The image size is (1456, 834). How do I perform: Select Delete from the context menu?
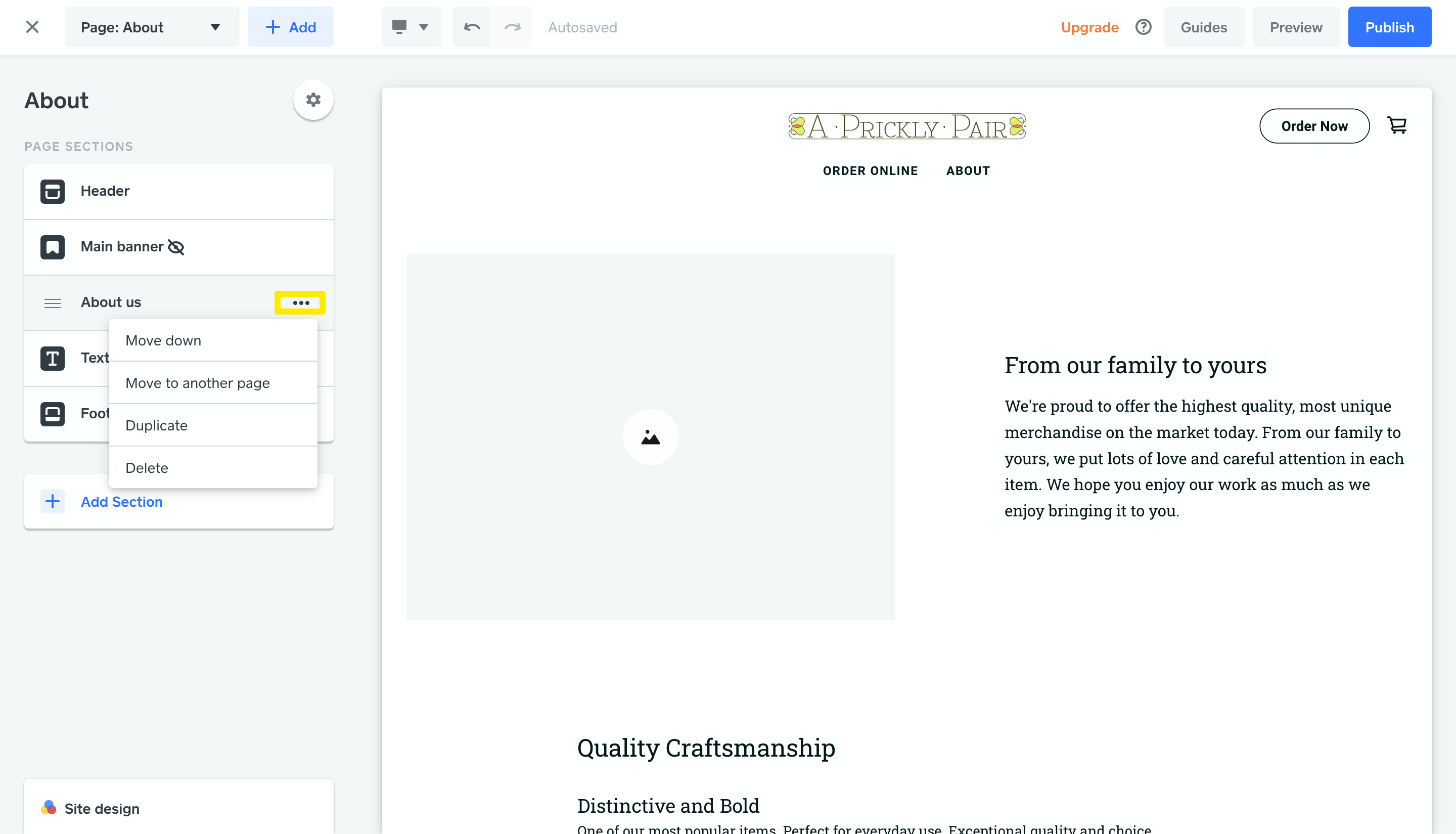(x=146, y=467)
